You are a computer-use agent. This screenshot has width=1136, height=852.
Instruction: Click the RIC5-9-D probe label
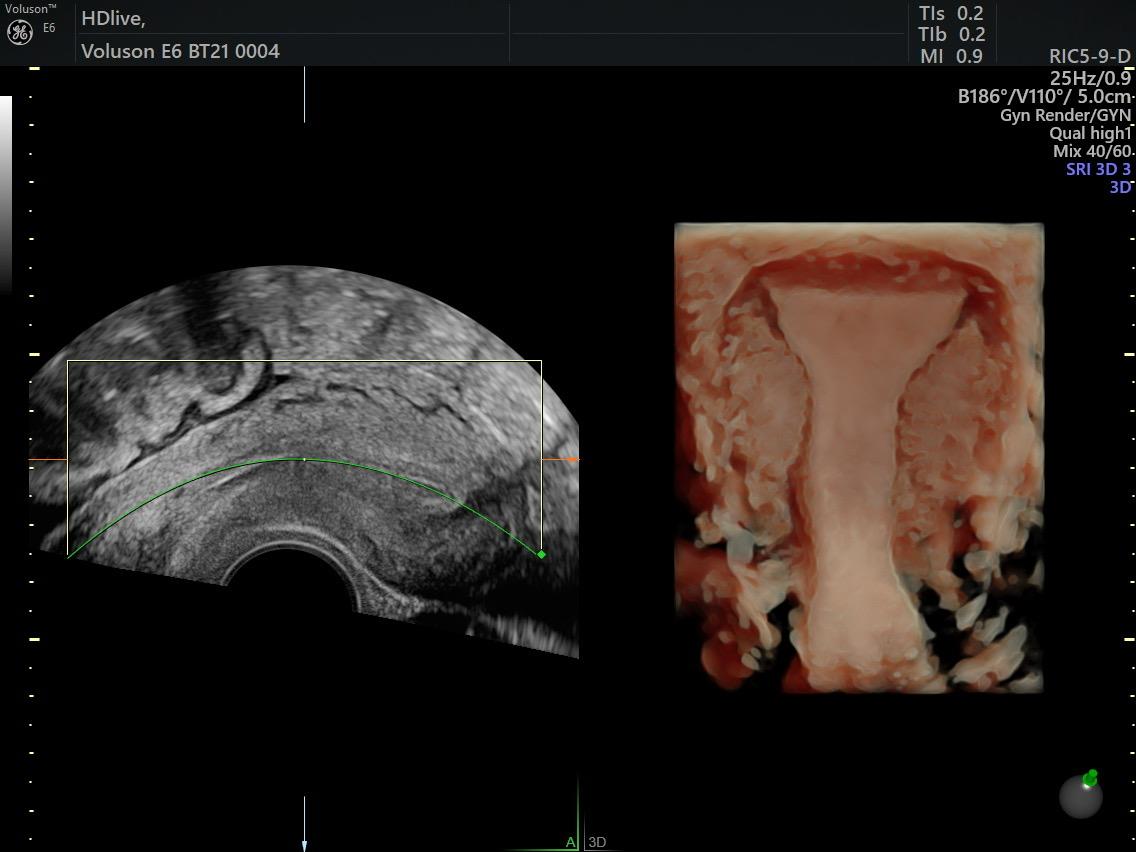(x=1089, y=57)
